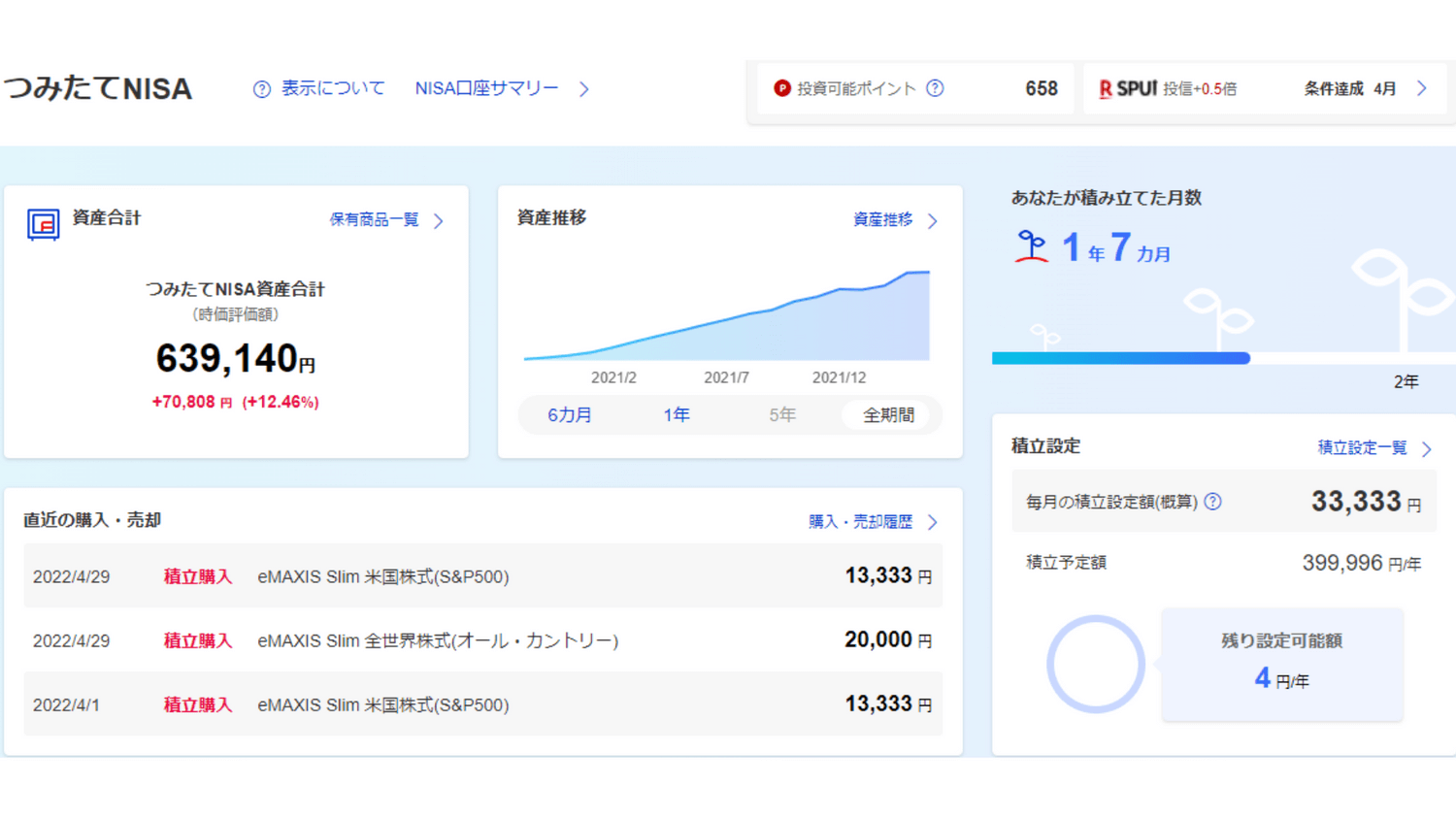Click the asset trend area chart
Screen dimensions: 1456x818
[x=727, y=315]
